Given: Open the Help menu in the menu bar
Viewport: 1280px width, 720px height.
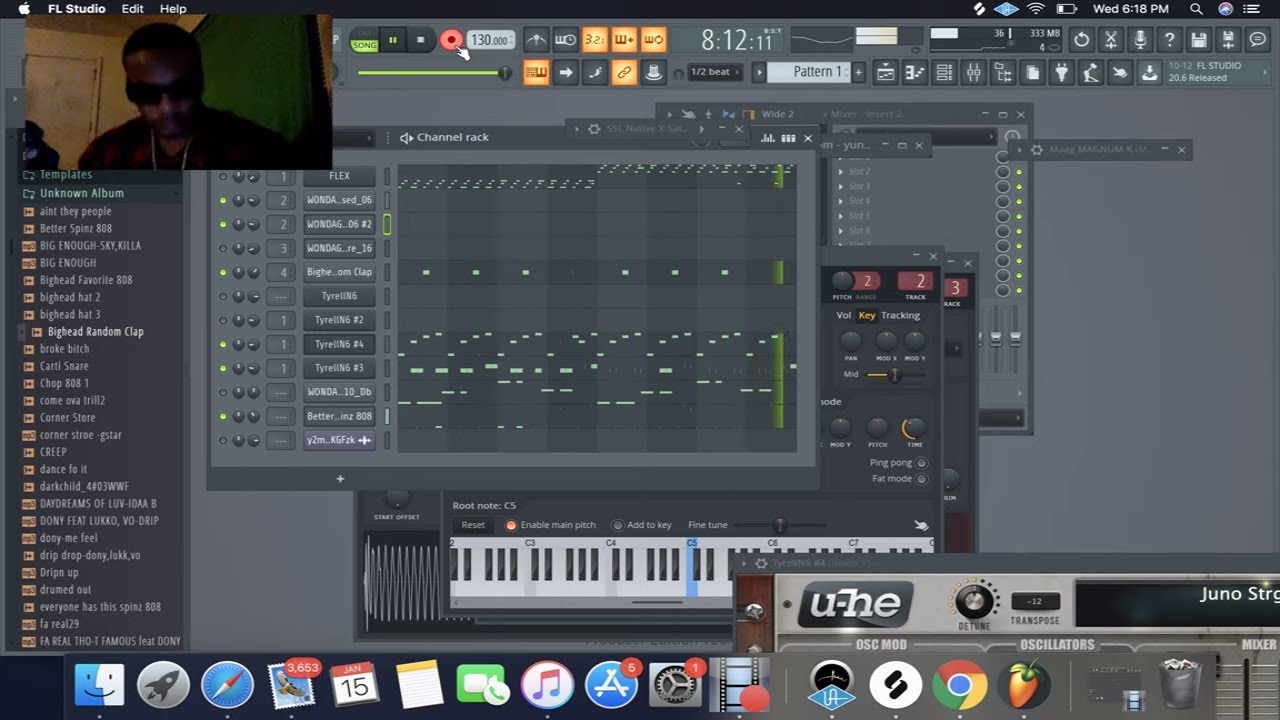Looking at the screenshot, I should click(173, 9).
